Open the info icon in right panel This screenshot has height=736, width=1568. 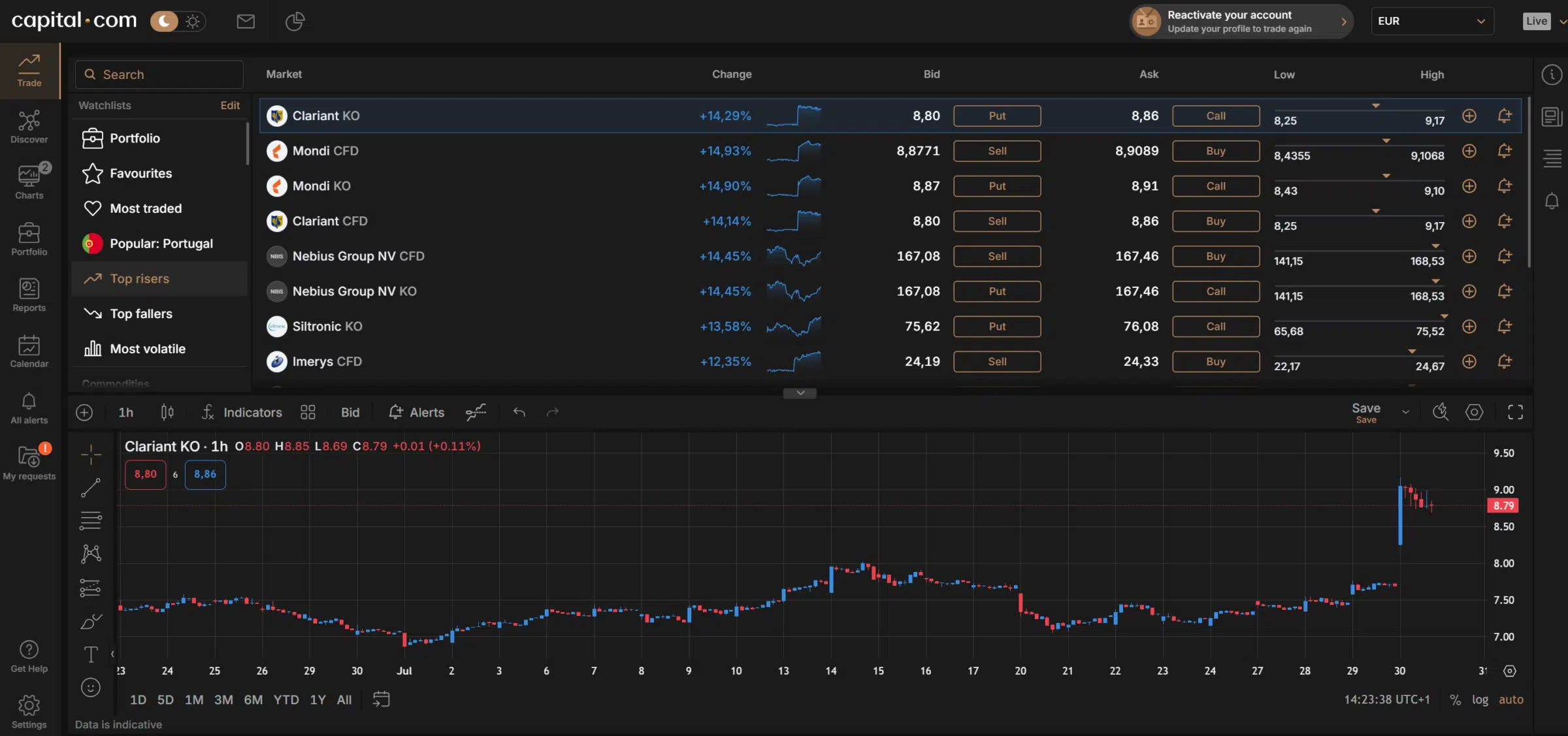[1552, 74]
